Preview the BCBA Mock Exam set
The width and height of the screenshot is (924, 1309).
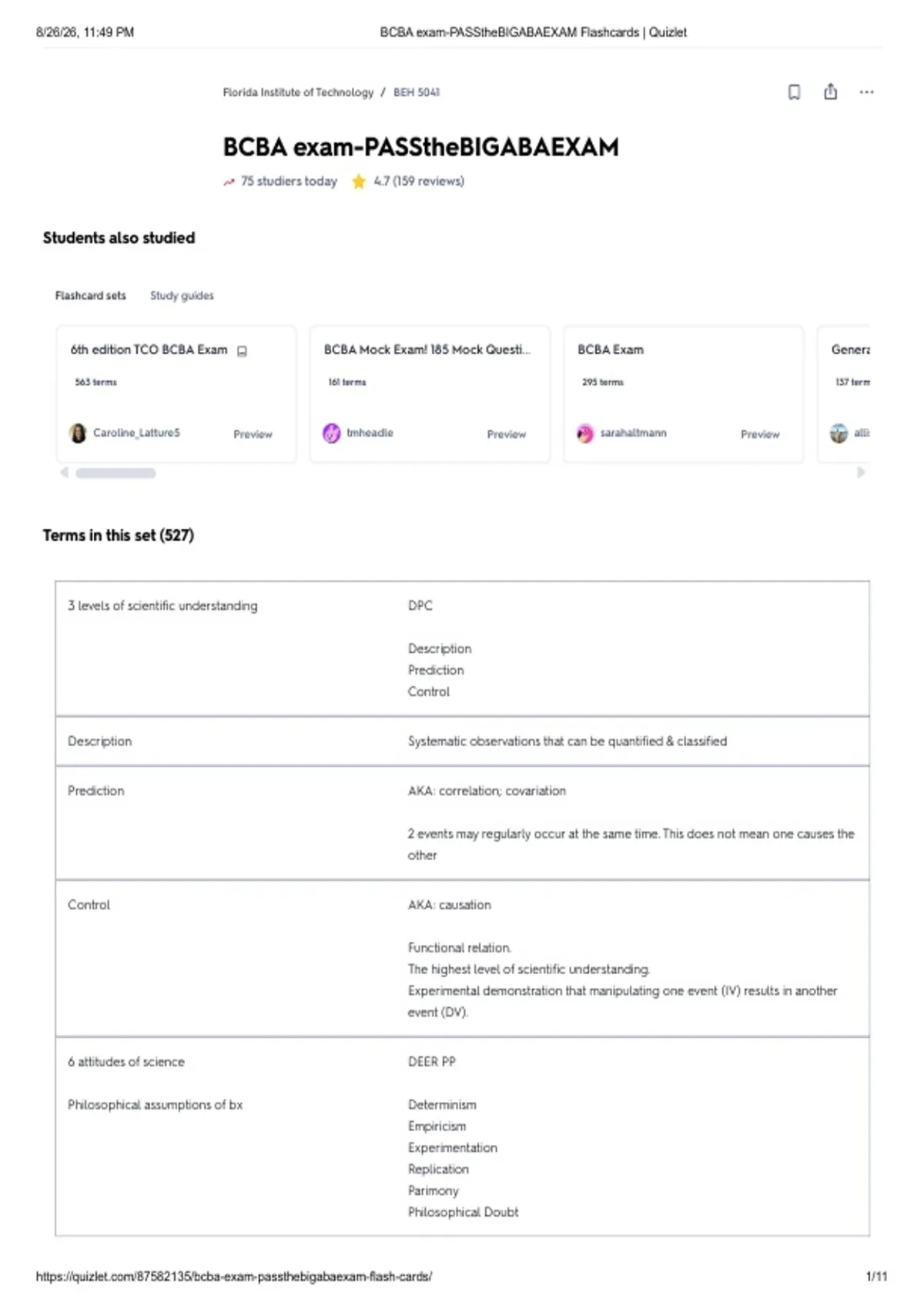click(x=506, y=434)
